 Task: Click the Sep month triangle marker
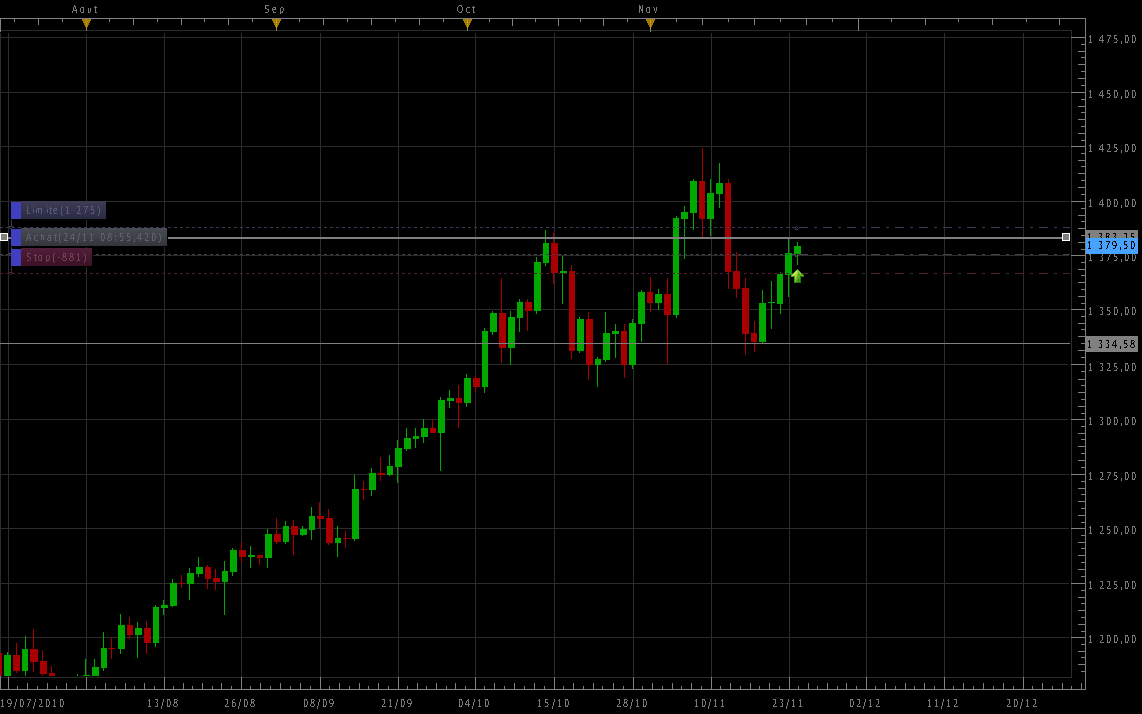276,24
